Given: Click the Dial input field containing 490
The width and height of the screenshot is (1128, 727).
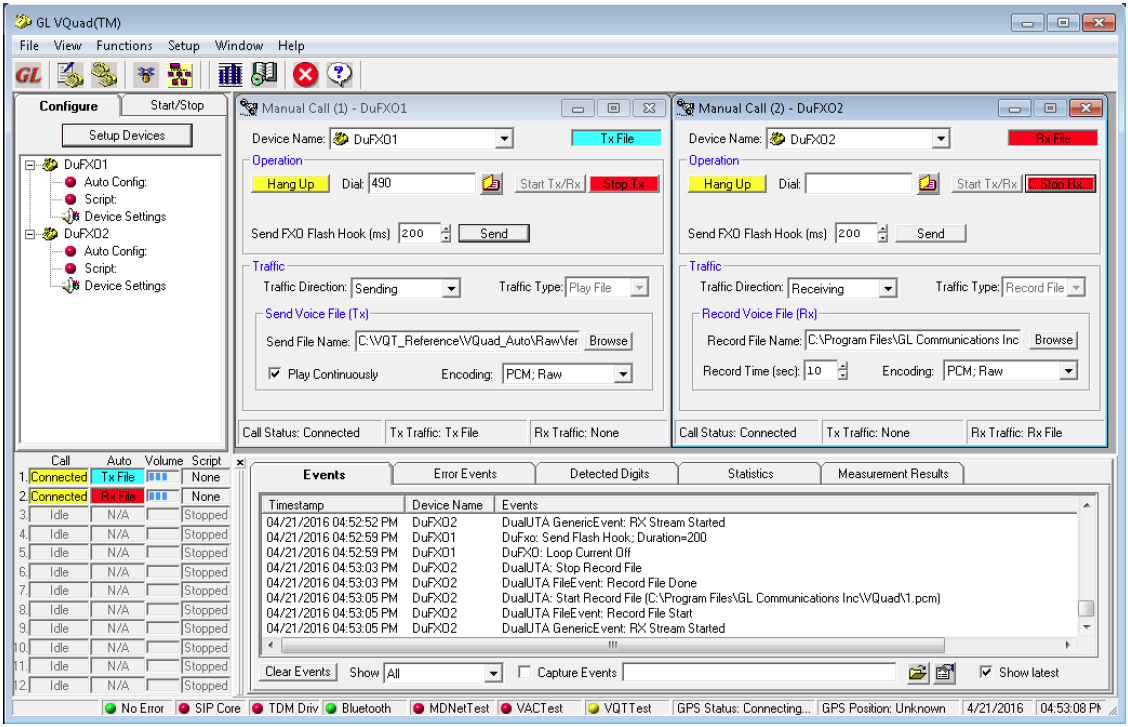Looking at the screenshot, I should [x=422, y=183].
